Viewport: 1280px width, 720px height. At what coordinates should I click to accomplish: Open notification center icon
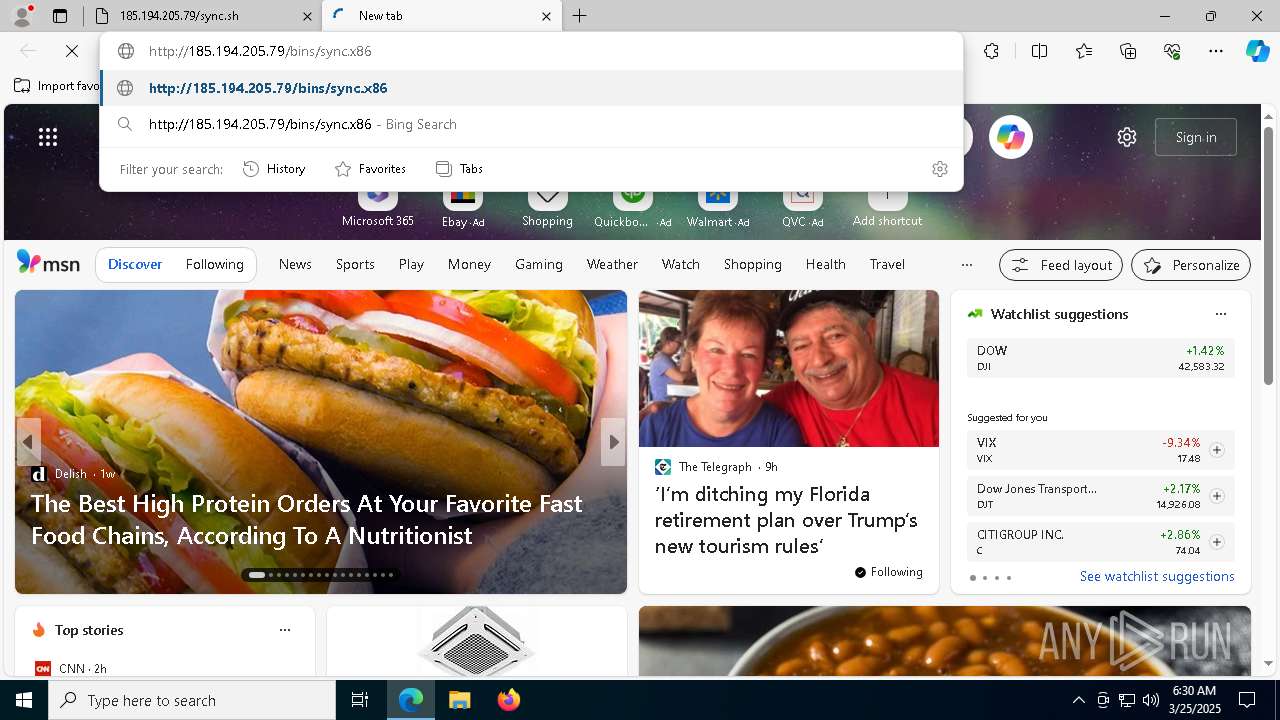click(1247, 700)
